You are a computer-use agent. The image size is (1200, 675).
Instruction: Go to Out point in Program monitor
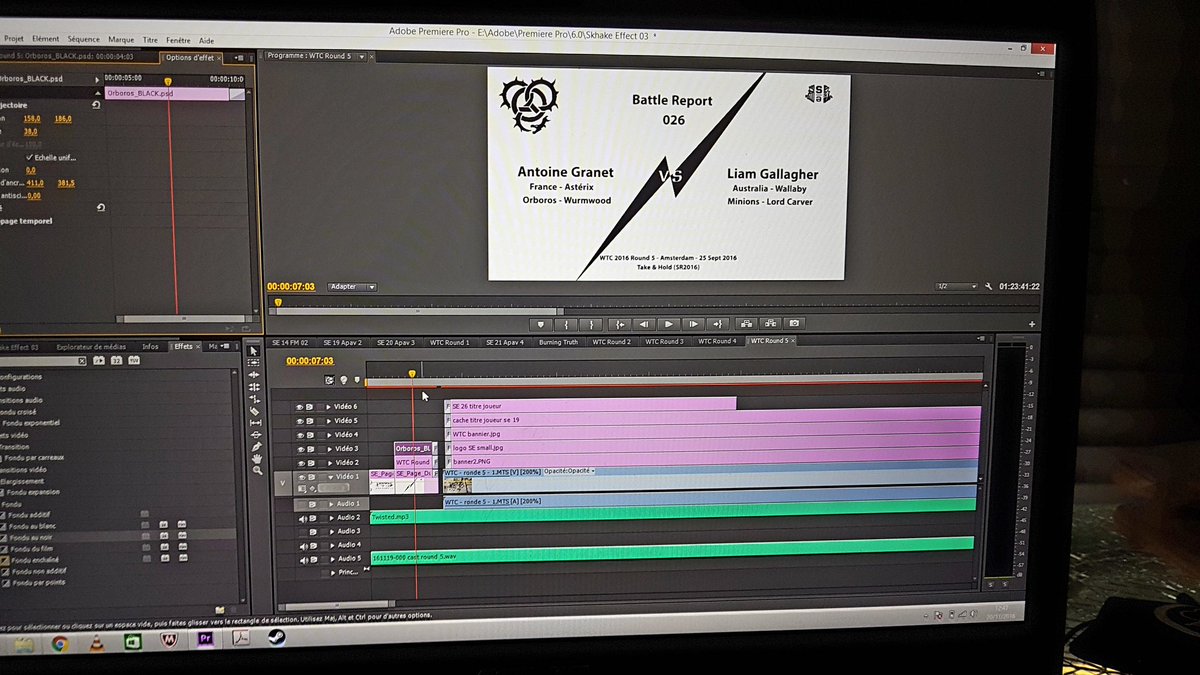coord(718,324)
